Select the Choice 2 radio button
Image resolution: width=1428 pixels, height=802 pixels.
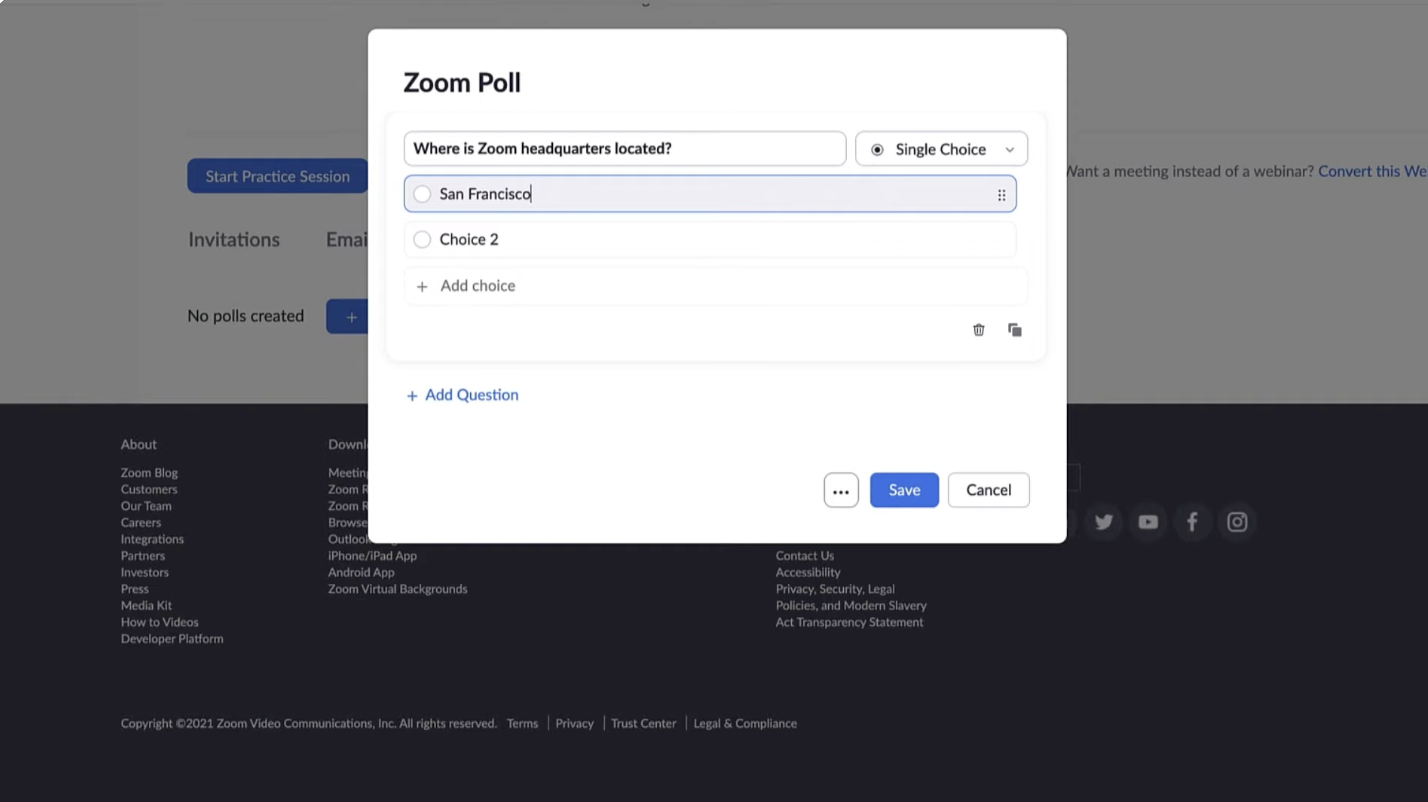pyautogui.click(x=421, y=239)
